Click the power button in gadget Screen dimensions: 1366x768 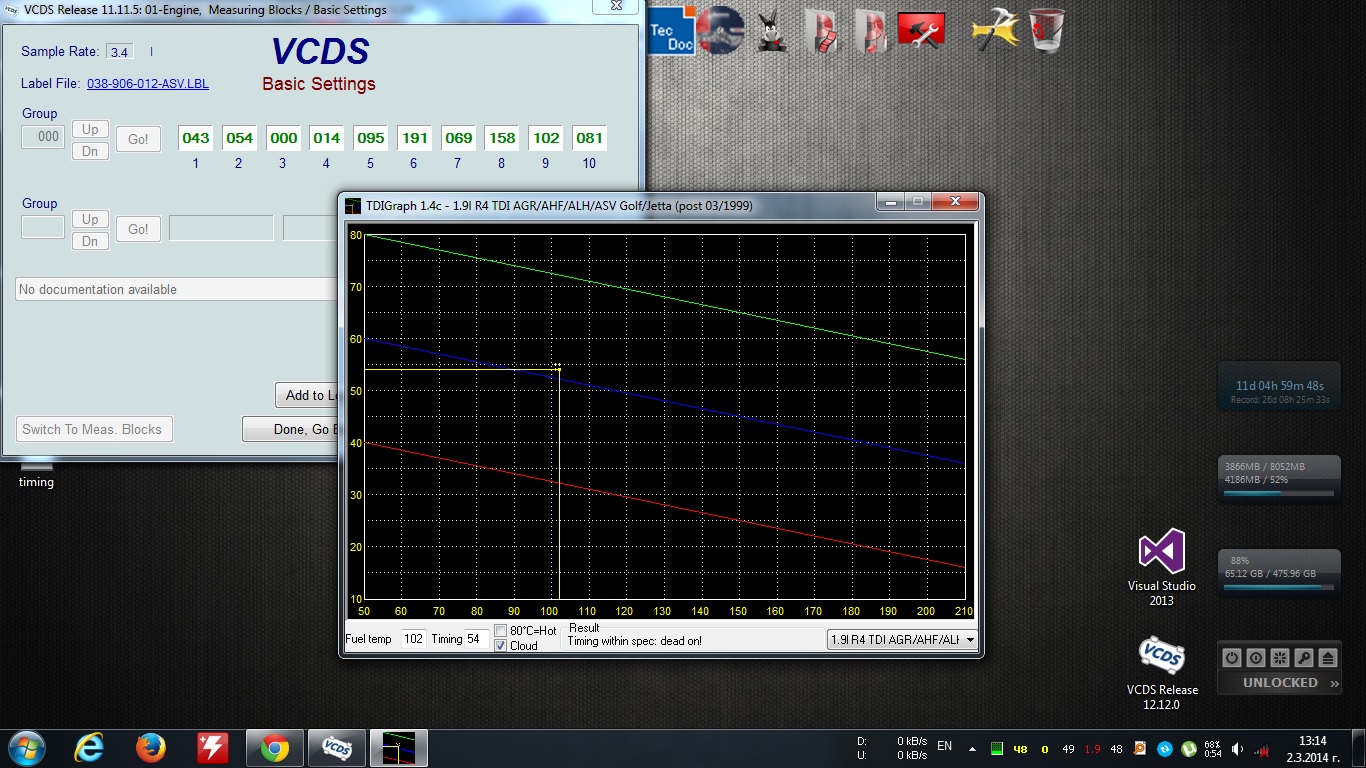[x=1232, y=658]
